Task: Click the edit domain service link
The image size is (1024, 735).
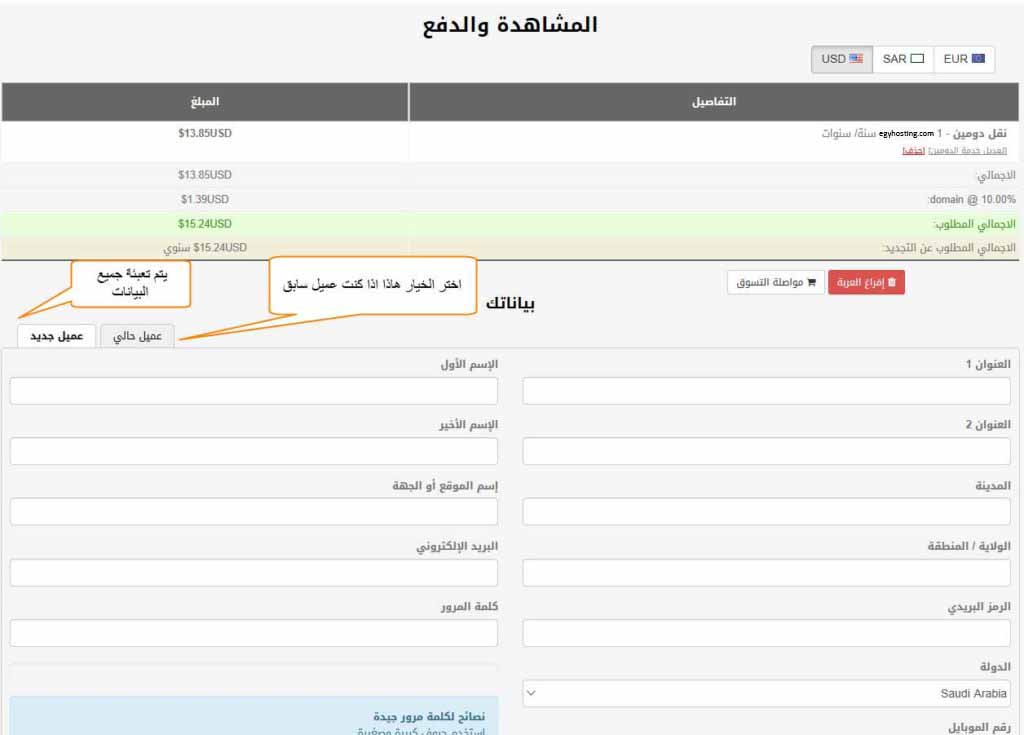Action: pos(966,150)
